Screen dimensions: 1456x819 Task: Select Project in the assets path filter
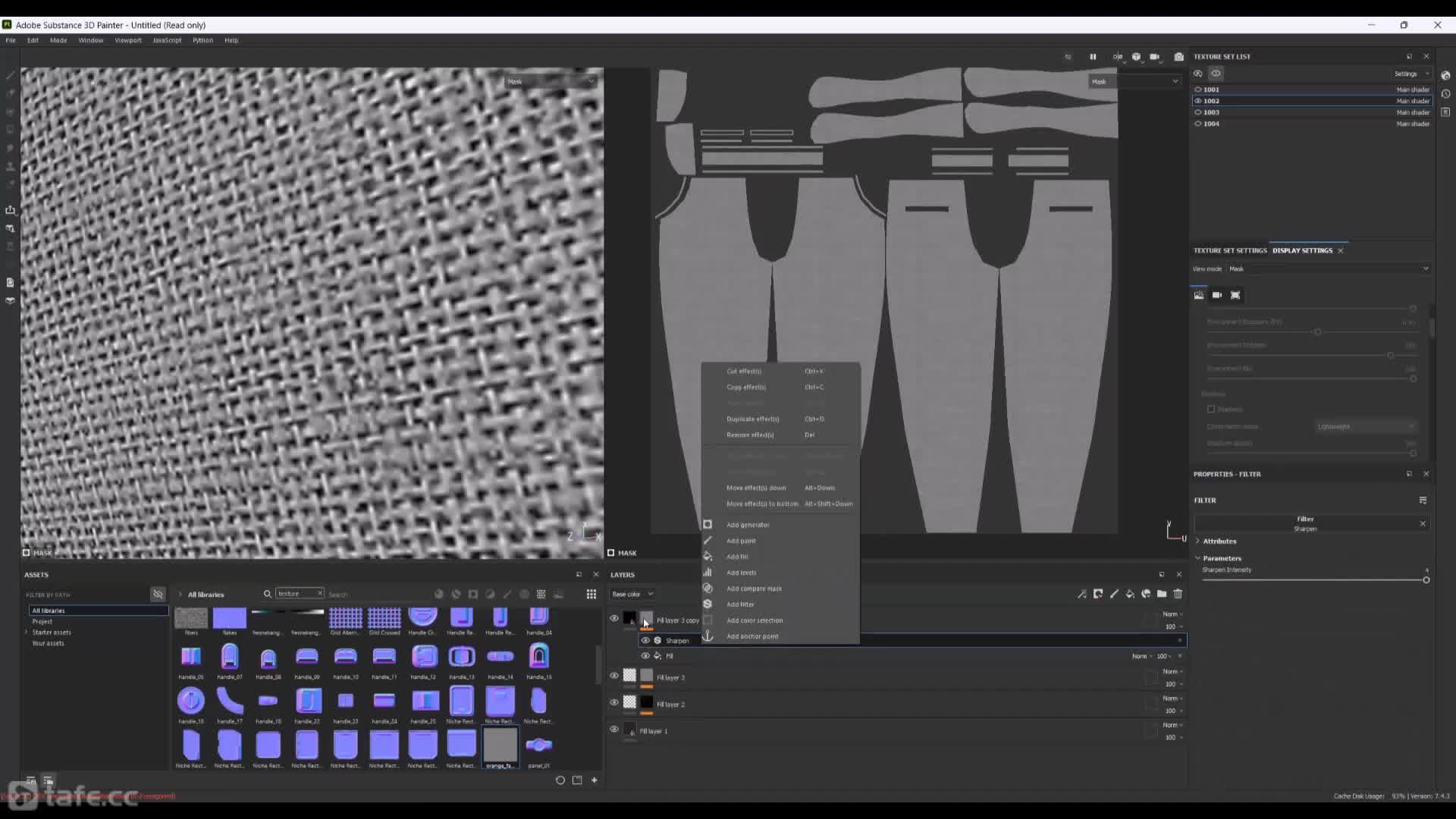(42, 621)
